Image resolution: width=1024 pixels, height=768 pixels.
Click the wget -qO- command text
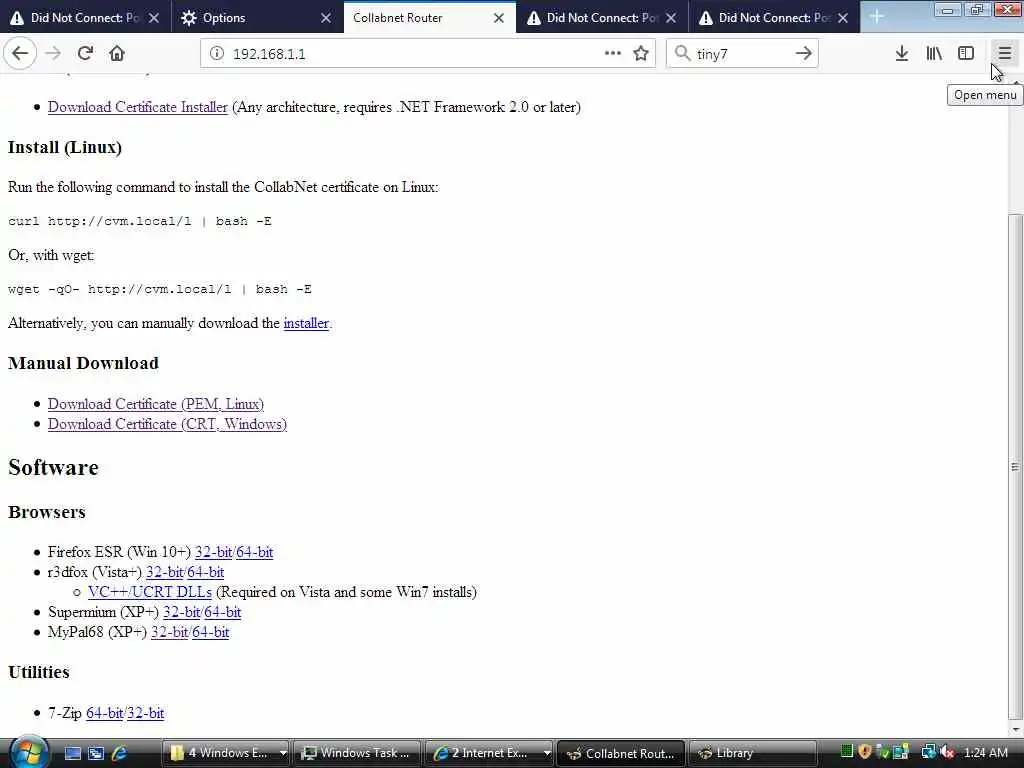tap(160, 289)
